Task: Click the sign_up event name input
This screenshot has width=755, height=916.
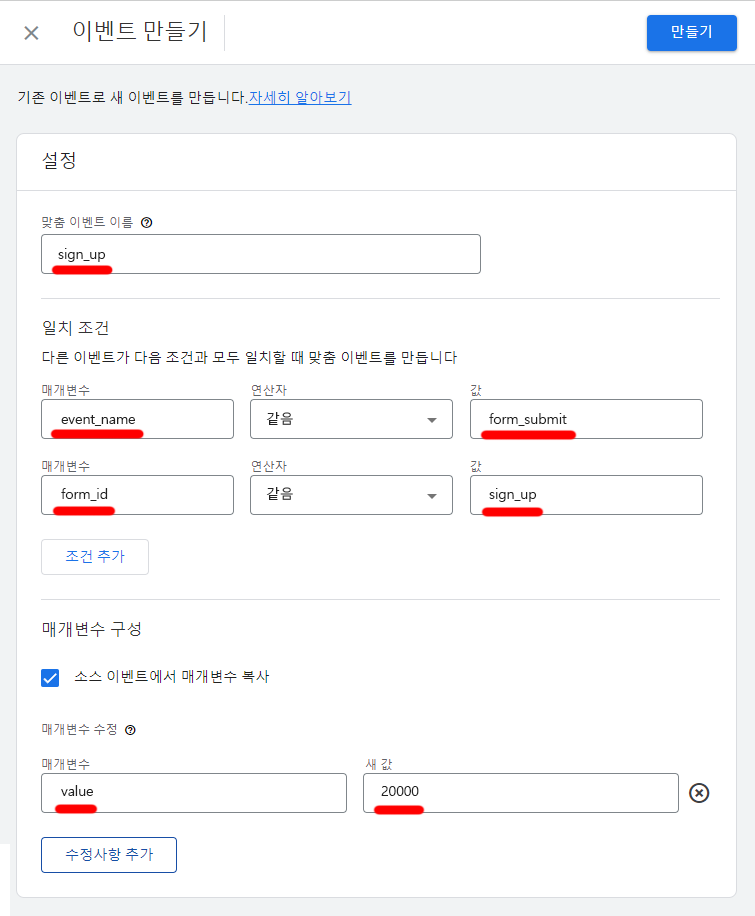Action: click(260, 254)
